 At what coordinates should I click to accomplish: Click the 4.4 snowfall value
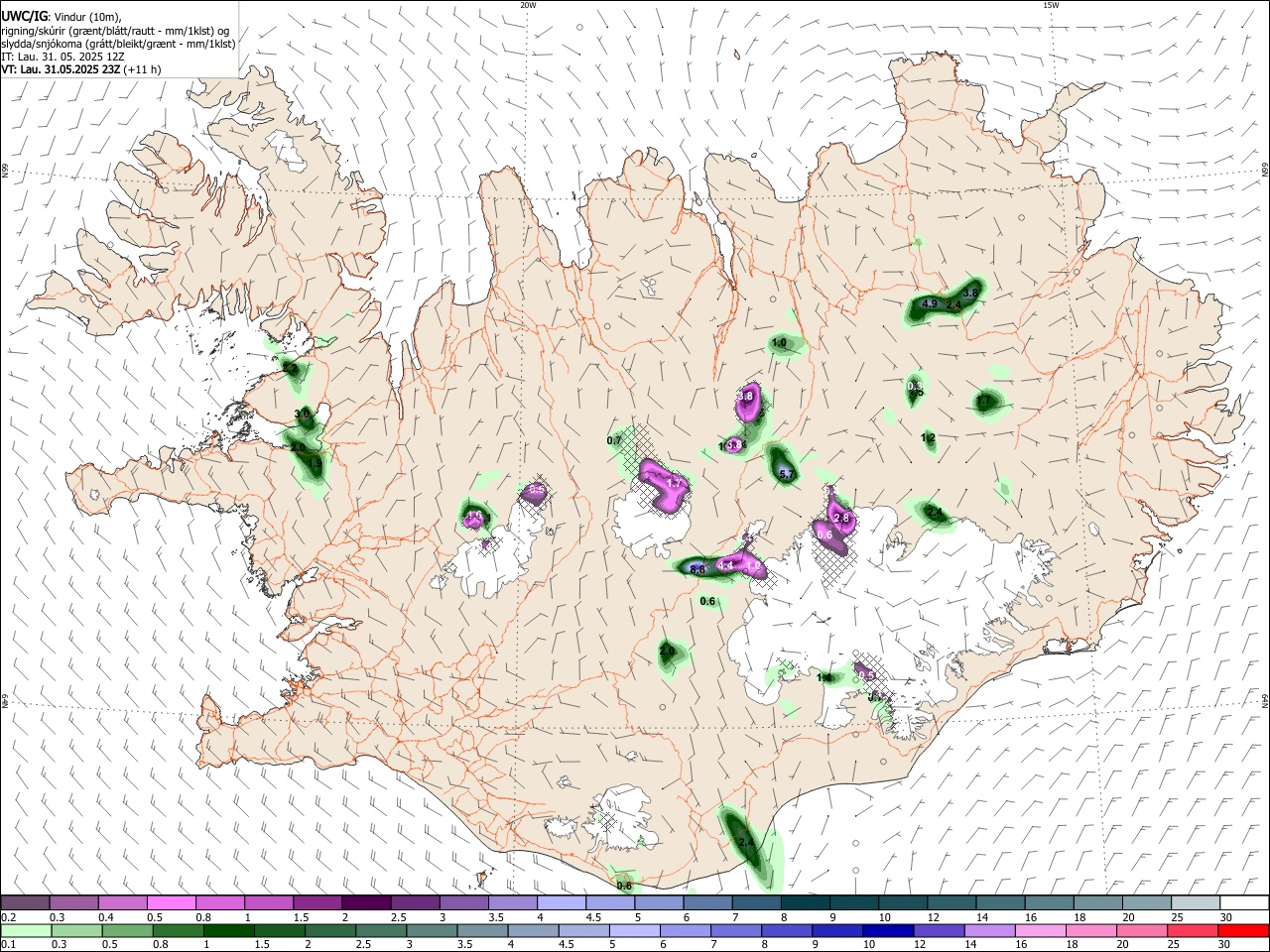point(724,565)
